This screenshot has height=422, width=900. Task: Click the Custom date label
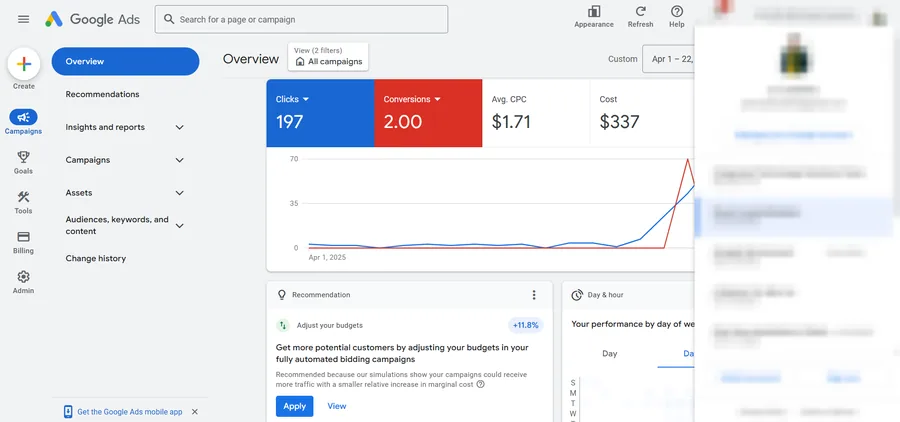pyautogui.click(x=623, y=59)
